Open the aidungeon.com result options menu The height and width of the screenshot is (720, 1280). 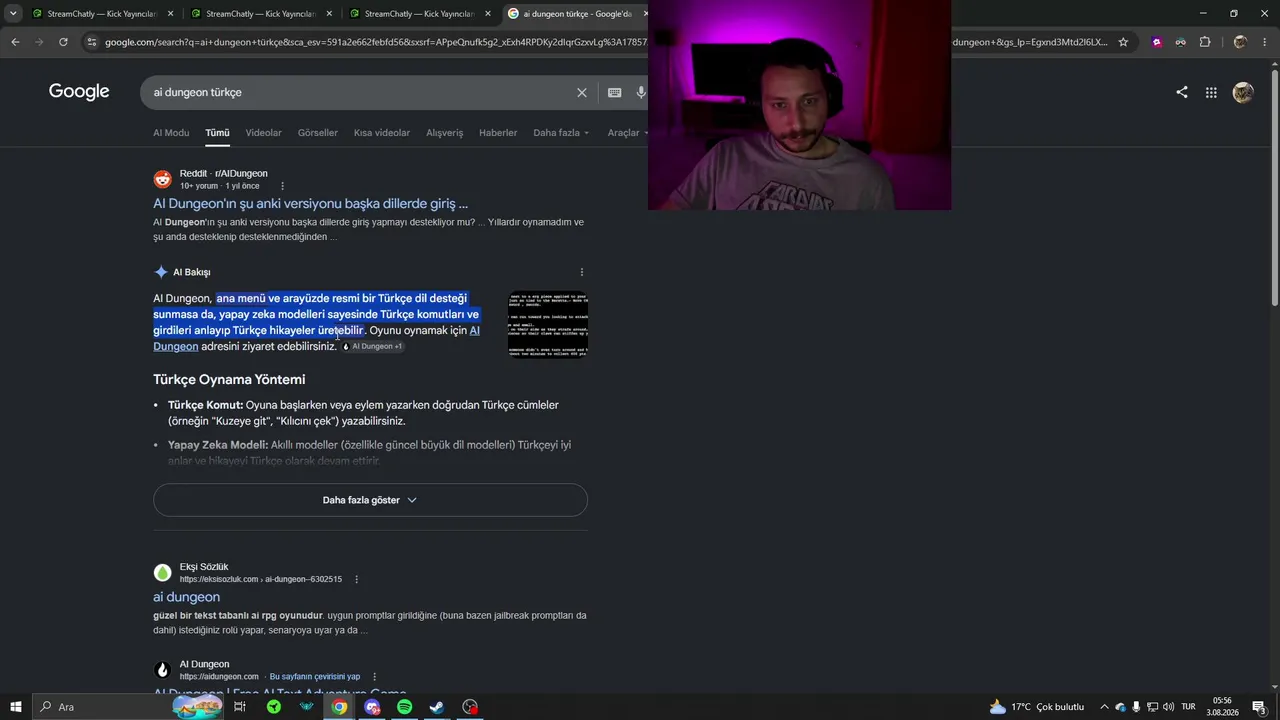[x=375, y=677]
